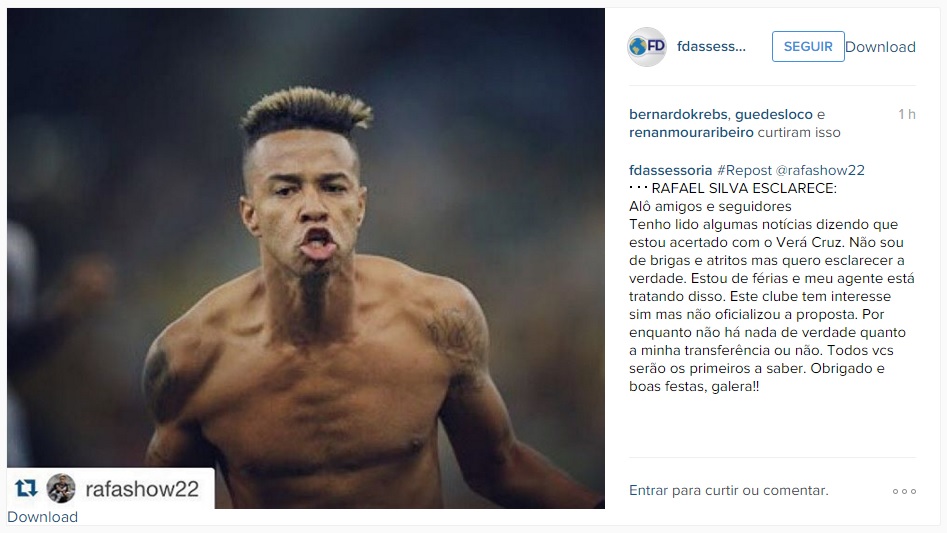Image resolution: width=947 pixels, height=533 pixels.
Task: Click the SEGUIR follow button
Action: click(x=808, y=46)
